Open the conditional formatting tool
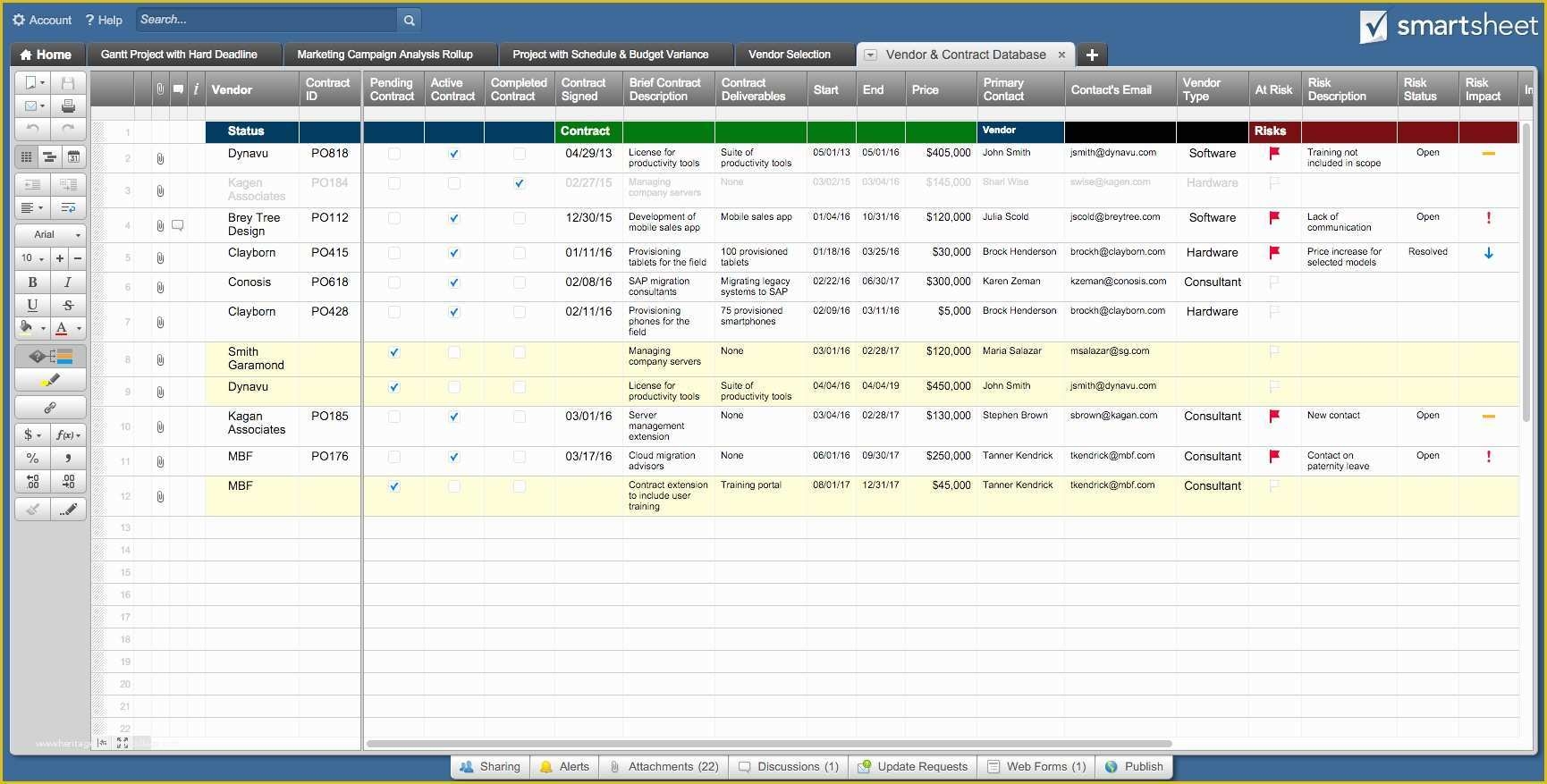 click(x=50, y=357)
